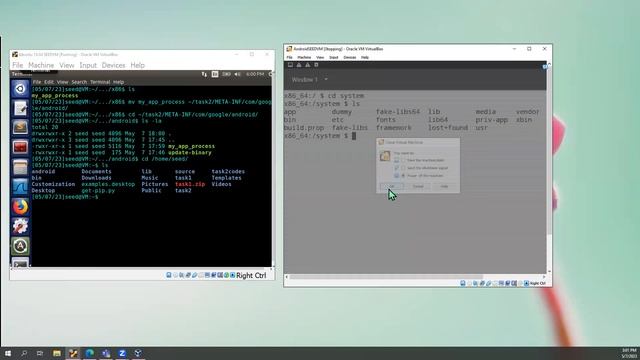Screen dimensions: 640x360
Task: Click priv-app in Android terminal listing
Action: click(x=491, y=120)
